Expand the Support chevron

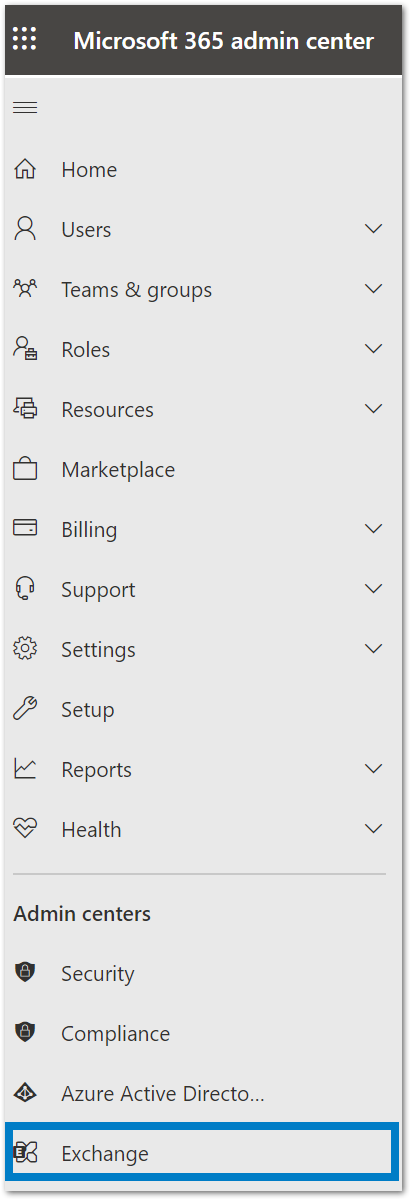pyautogui.click(x=374, y=589)
